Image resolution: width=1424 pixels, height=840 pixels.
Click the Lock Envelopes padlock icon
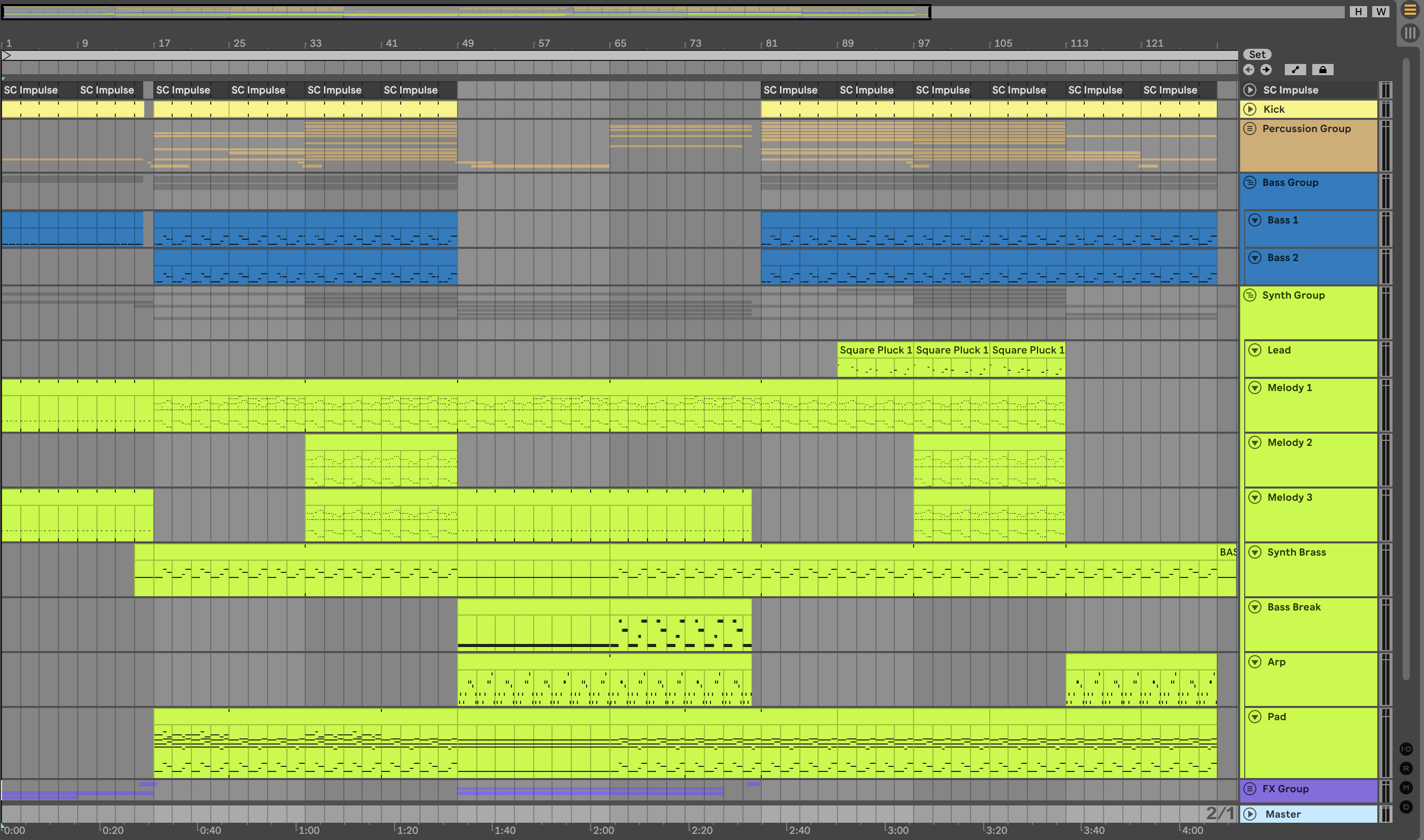[x=1323, y=70]
